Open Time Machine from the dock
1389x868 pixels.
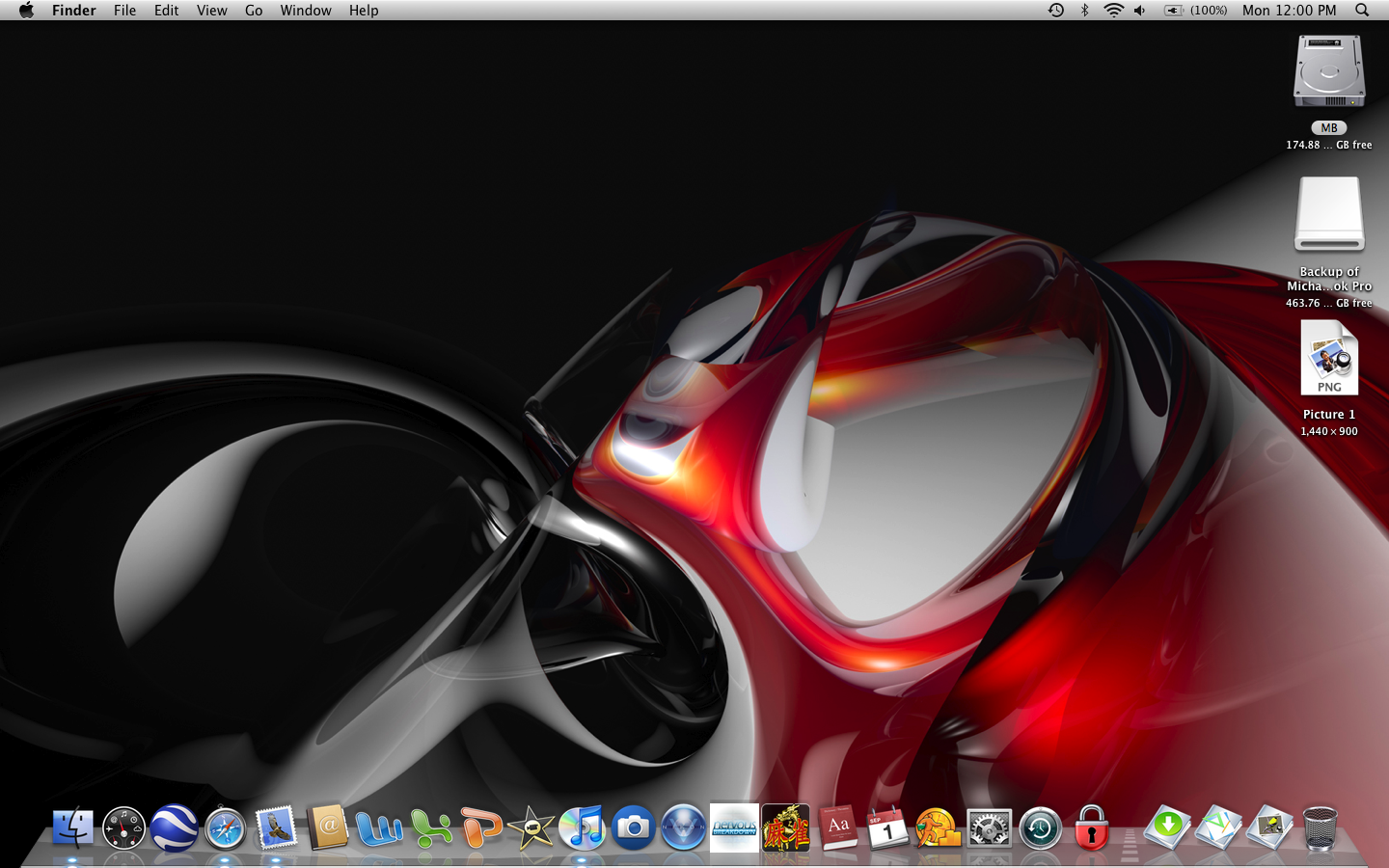[1040, 828]
